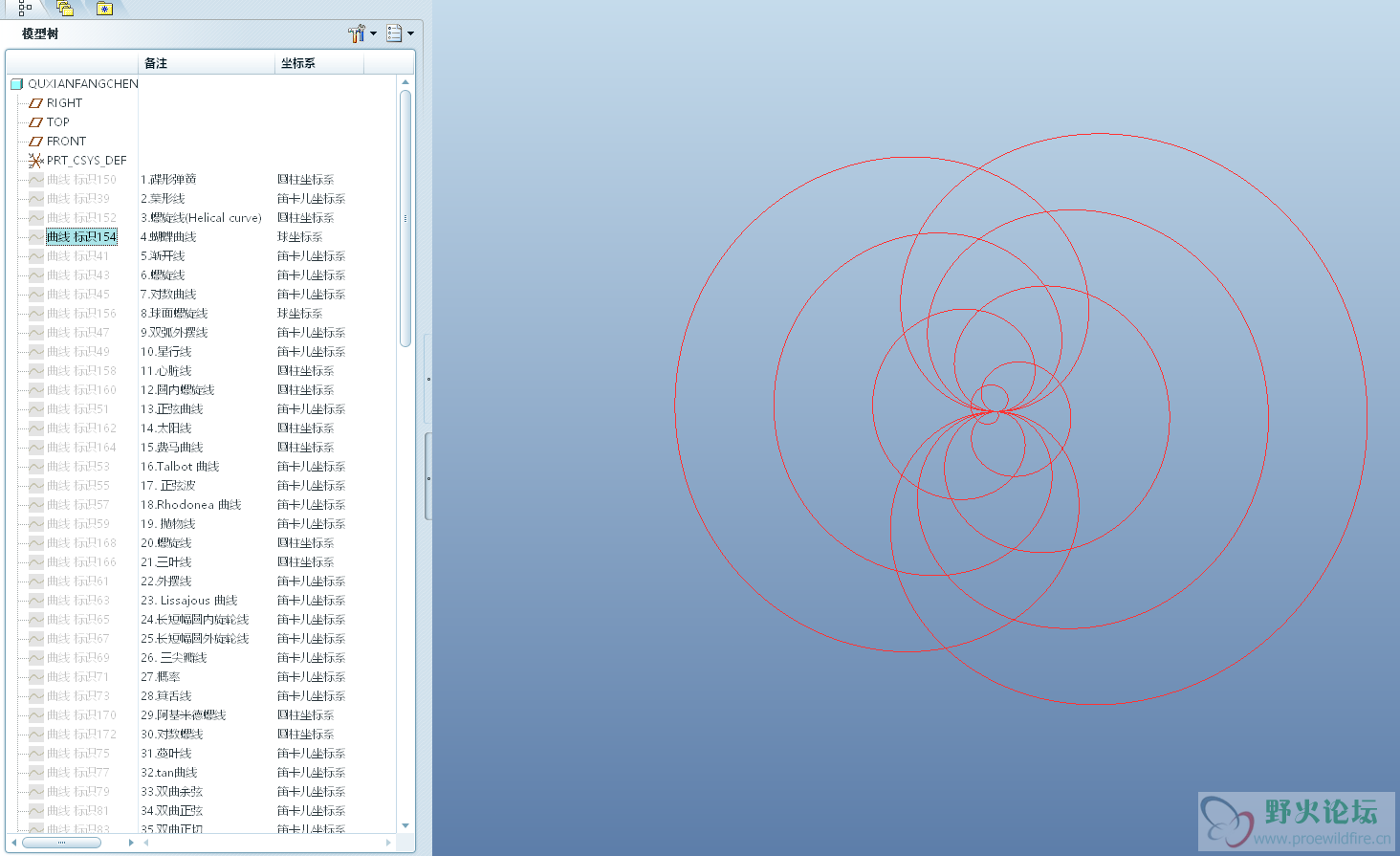Select the QUXIANFANGCHEN part icon

[x=16, y=84]
